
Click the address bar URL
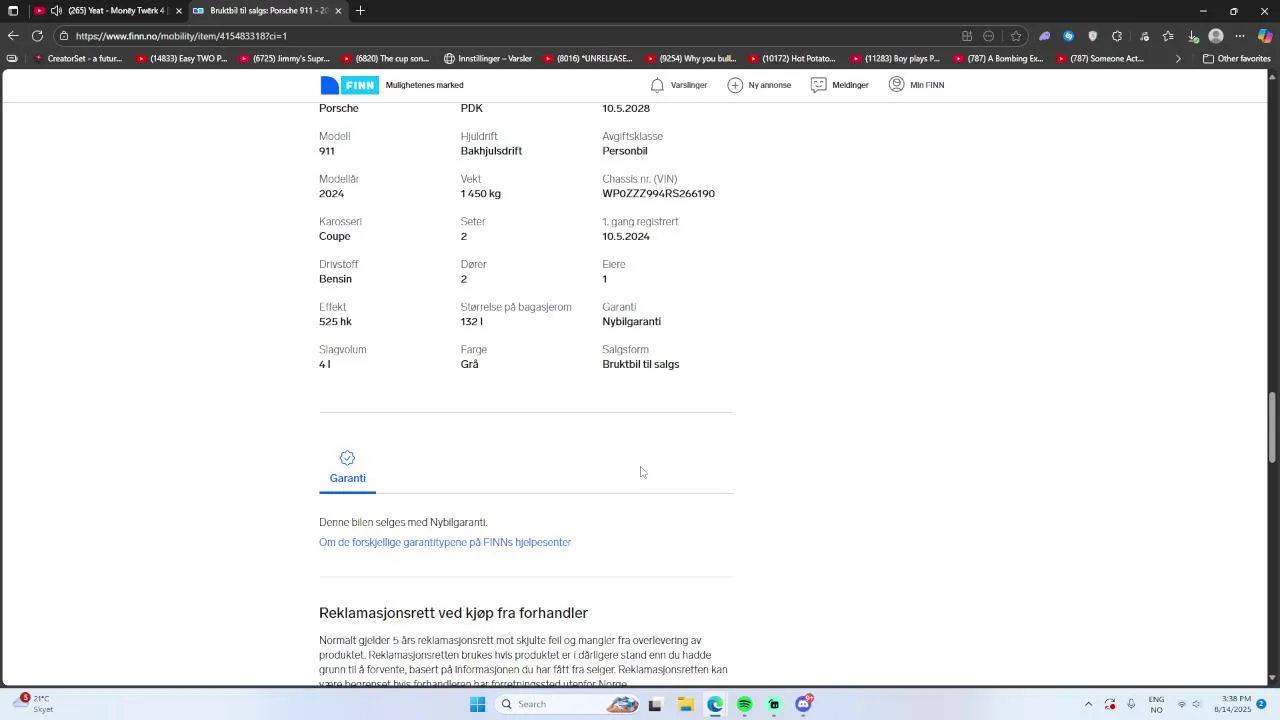pos(181,36)
